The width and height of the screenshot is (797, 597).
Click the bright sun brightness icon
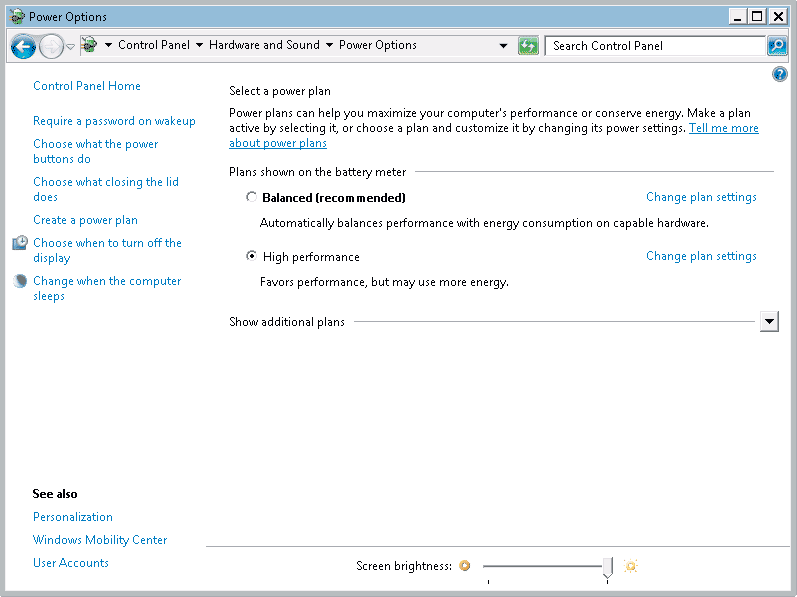pyautogui.click(x=630, y=565)
